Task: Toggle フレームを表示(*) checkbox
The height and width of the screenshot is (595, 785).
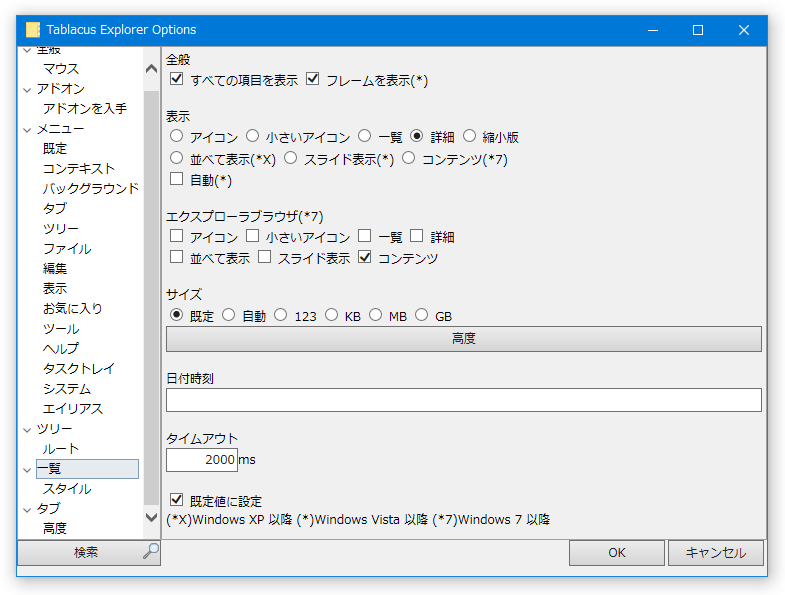Action: point(312,79)
